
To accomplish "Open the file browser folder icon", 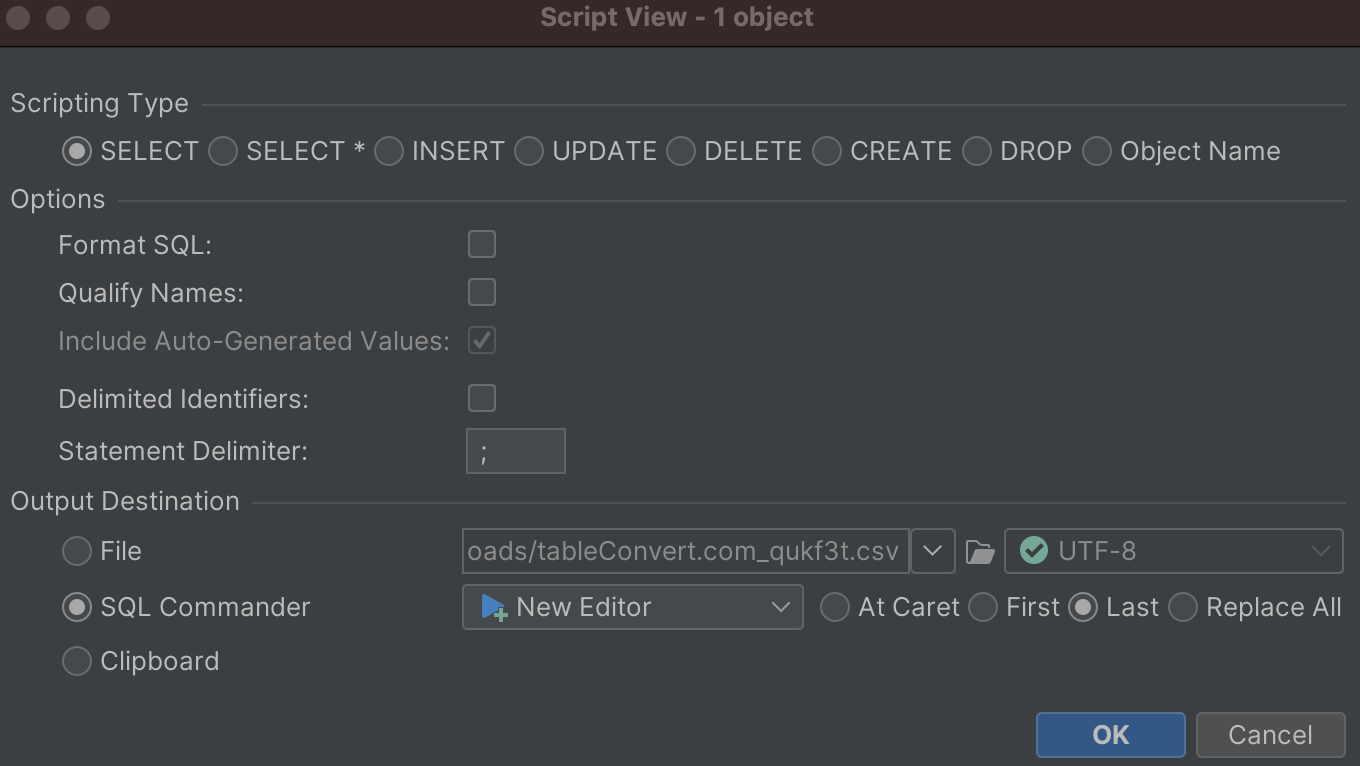I will 979,551.
